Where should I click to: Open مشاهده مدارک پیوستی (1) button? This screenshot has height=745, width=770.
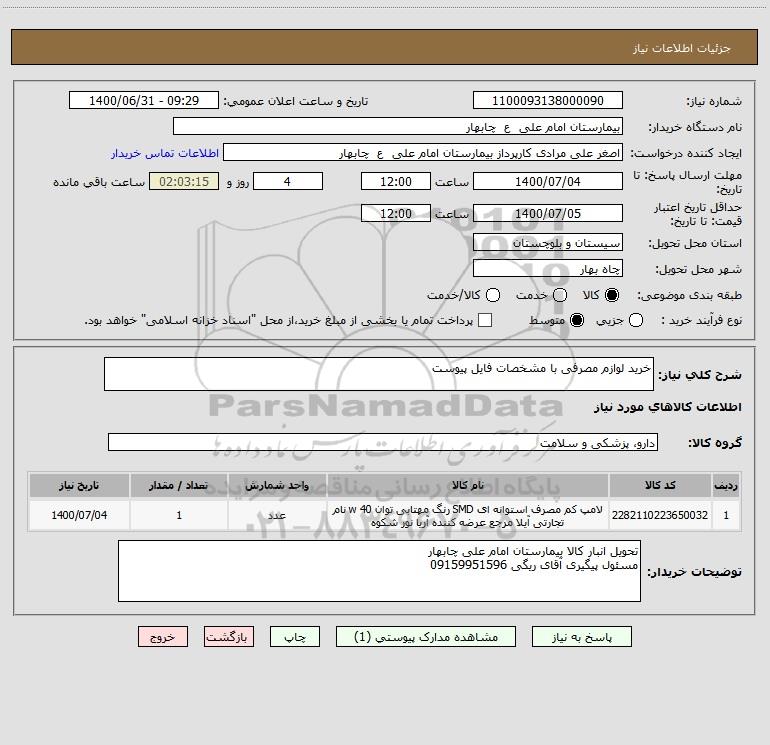point(426,637)
